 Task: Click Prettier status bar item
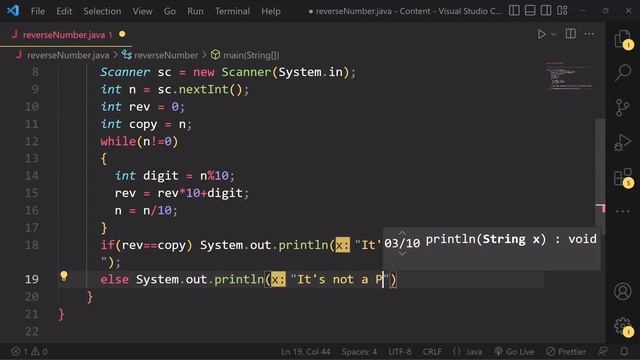pos(566,351)
